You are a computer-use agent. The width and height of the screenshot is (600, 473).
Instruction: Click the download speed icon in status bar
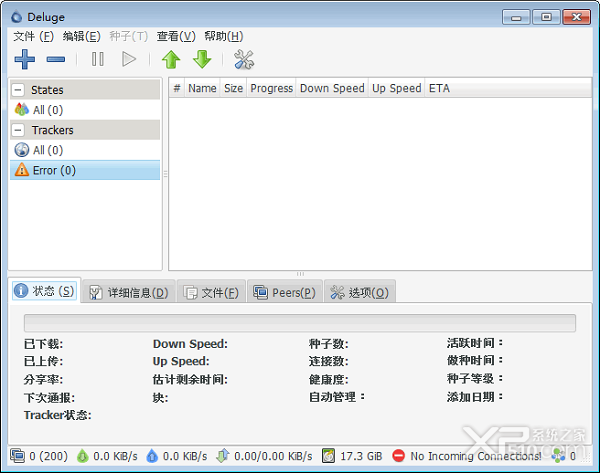coord(82,456)
